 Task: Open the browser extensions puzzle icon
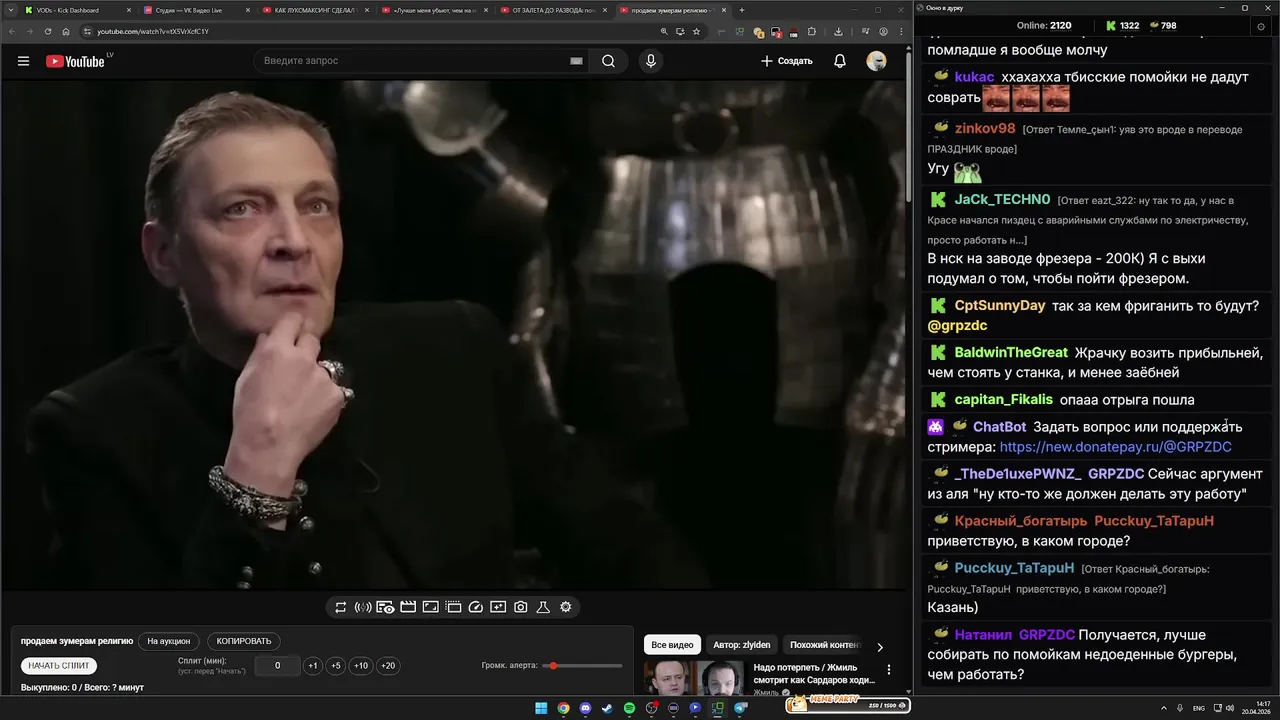coord(812,31)
